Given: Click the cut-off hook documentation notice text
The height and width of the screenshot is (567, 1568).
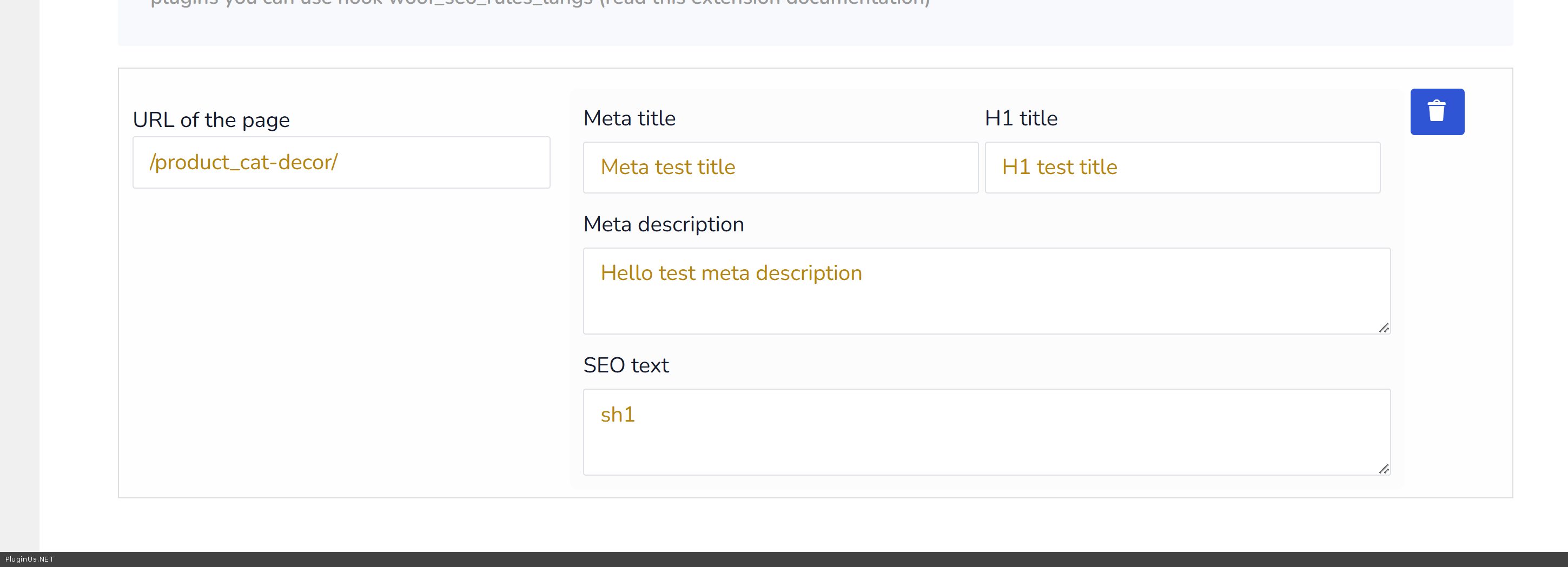Looking at the screenshot, I should pos(539,3).
